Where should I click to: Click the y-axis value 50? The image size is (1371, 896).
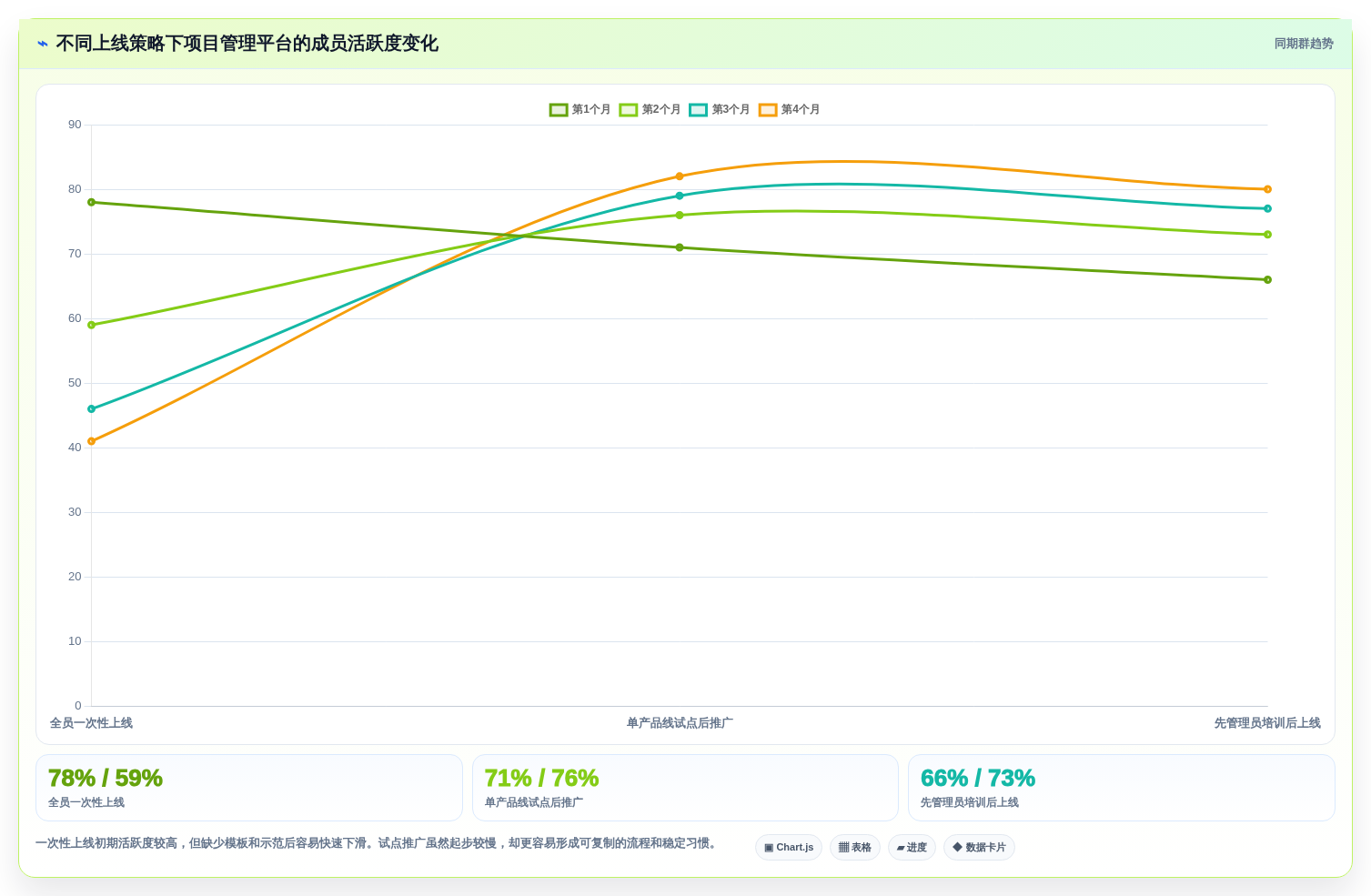click(x=75, y=383)
